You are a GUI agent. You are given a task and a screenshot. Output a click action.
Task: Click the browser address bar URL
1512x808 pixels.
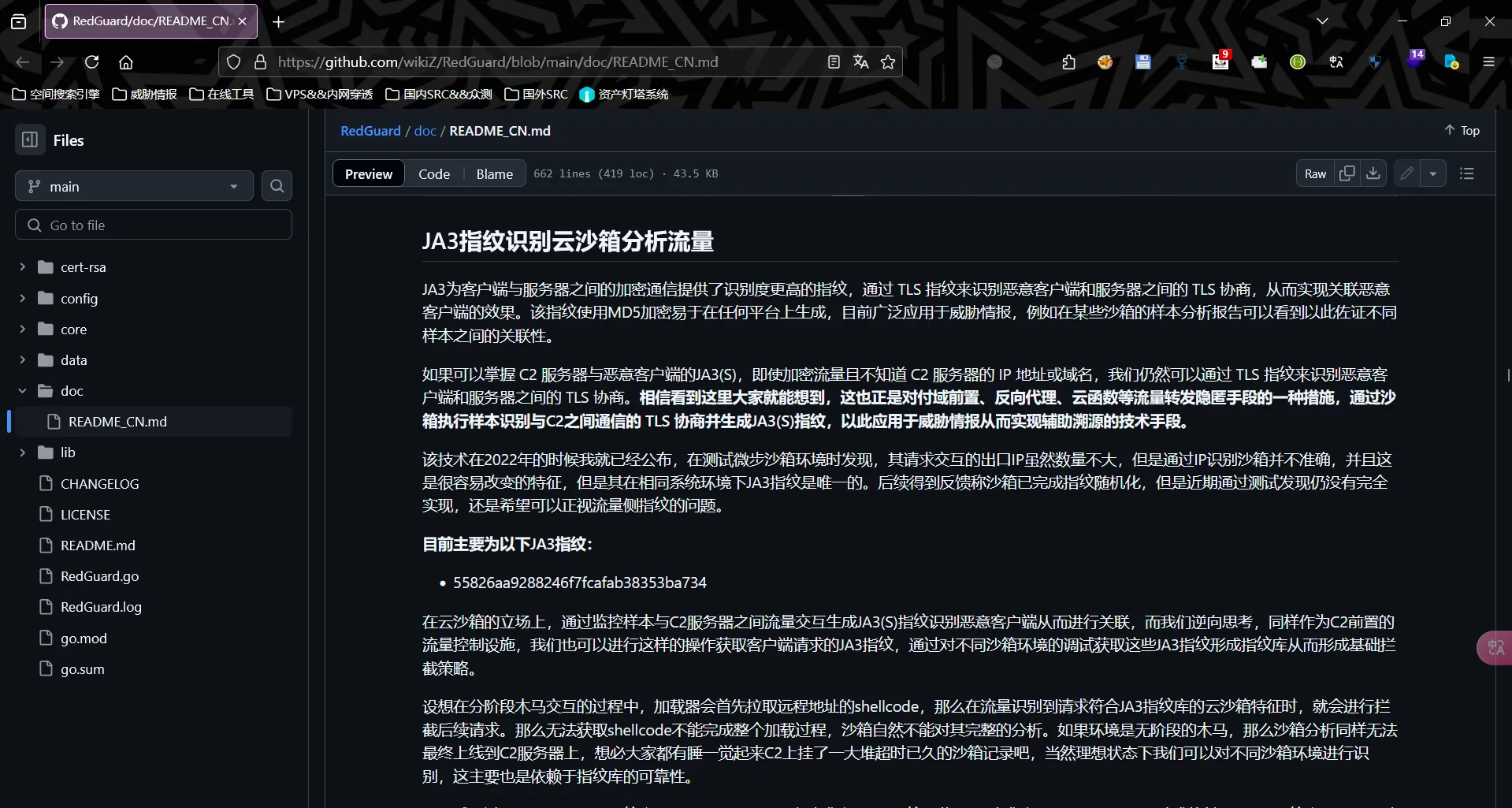coord(497,62)
